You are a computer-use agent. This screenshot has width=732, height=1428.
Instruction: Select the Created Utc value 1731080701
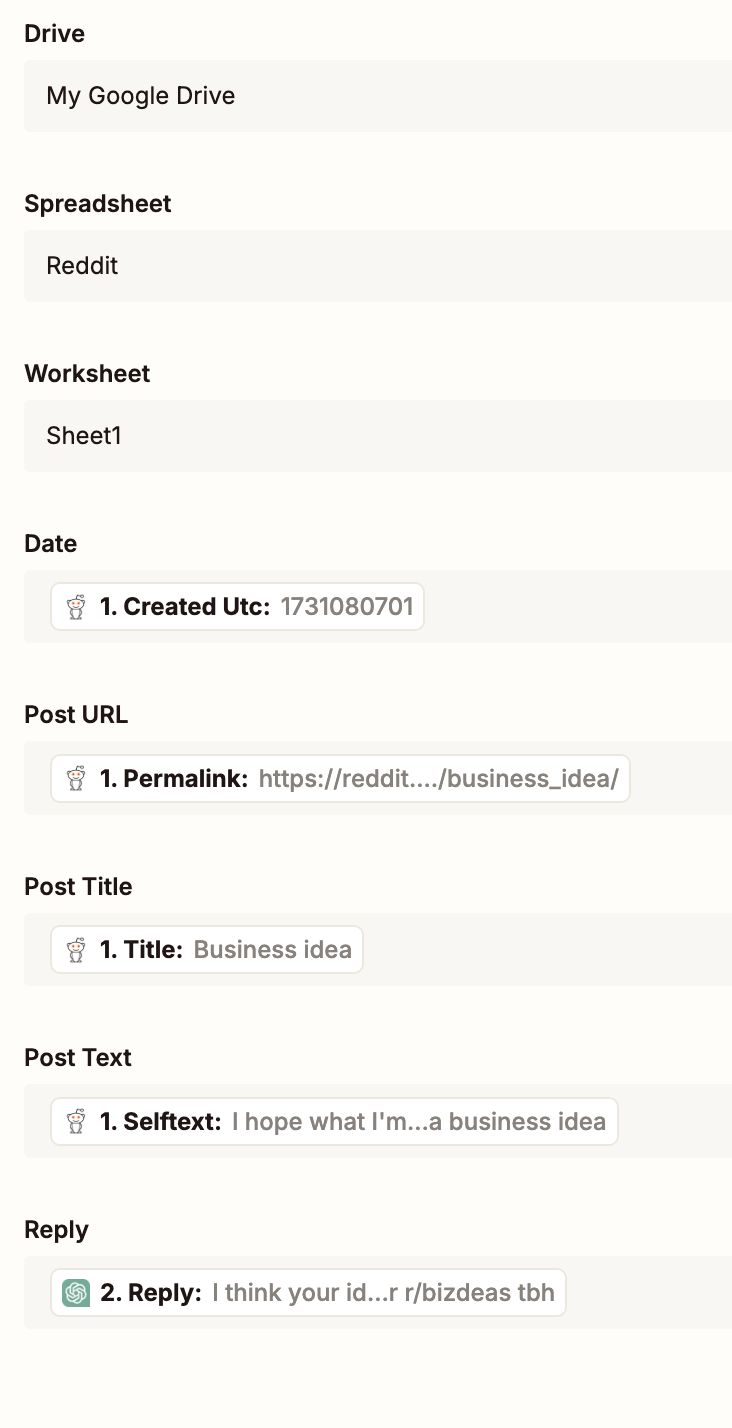(x=346, y=607)
